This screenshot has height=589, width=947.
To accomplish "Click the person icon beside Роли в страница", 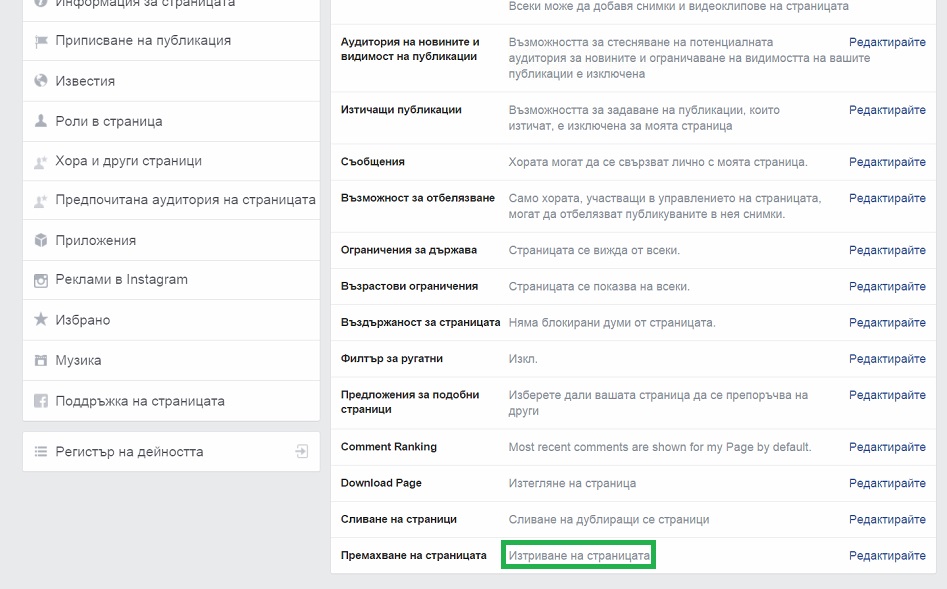I will (x=41, y=121).
